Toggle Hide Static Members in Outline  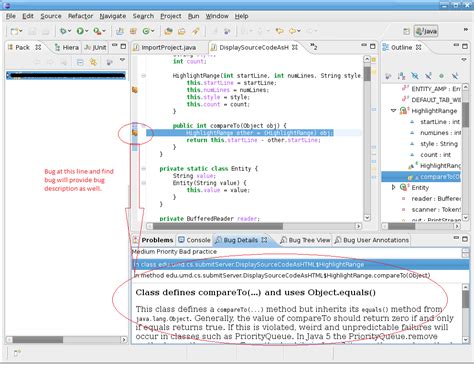point(428,76)
